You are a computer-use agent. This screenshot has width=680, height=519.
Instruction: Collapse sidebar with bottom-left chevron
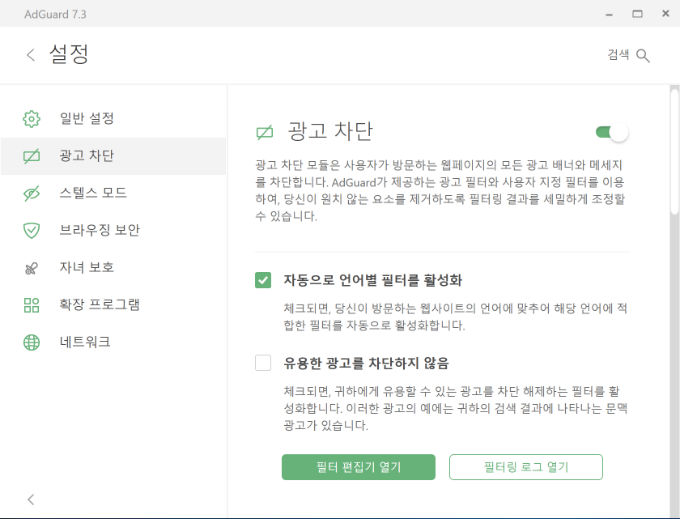[30, 499]
